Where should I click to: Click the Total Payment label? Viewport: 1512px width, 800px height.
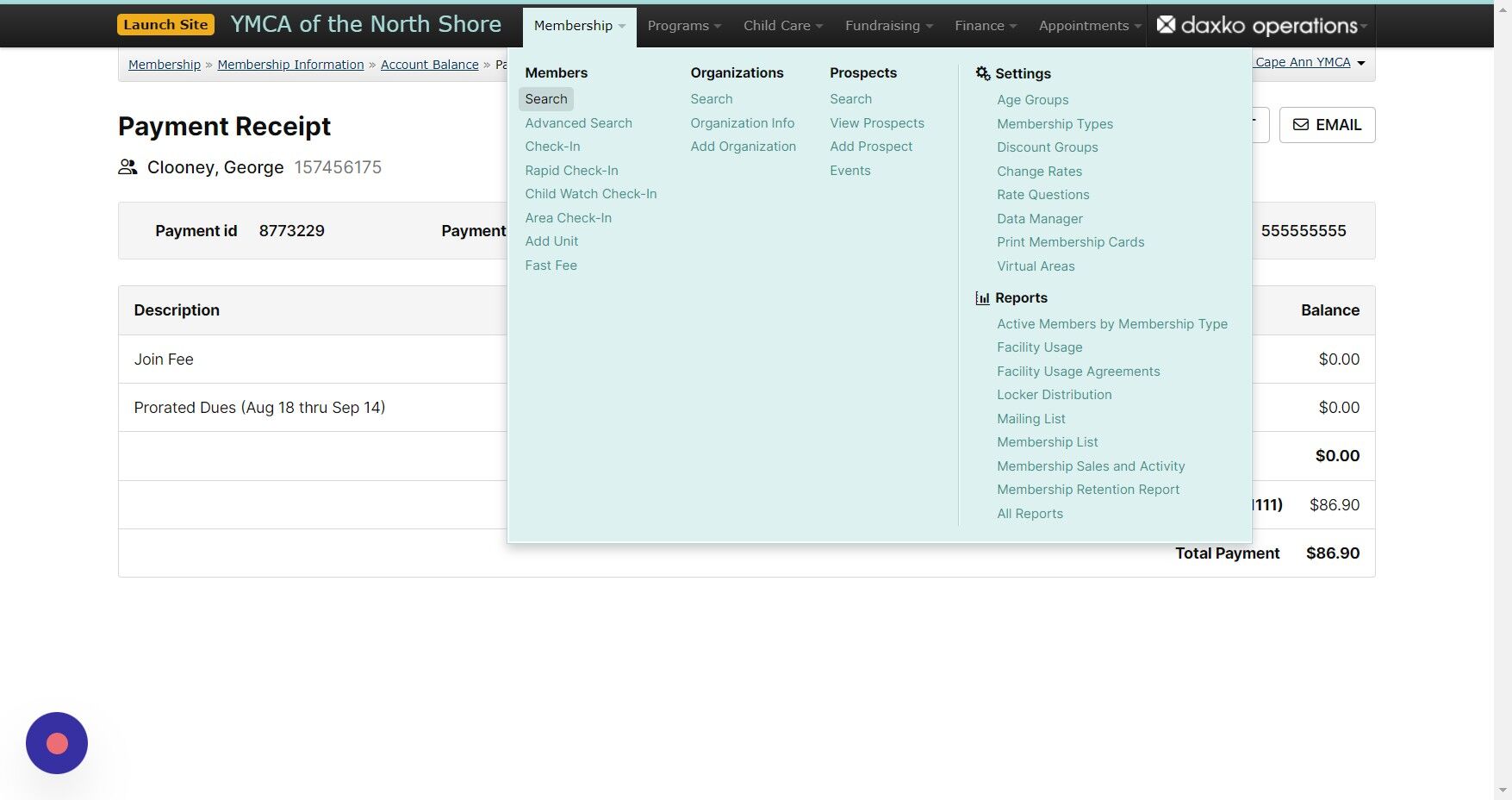pos(1228,553)
